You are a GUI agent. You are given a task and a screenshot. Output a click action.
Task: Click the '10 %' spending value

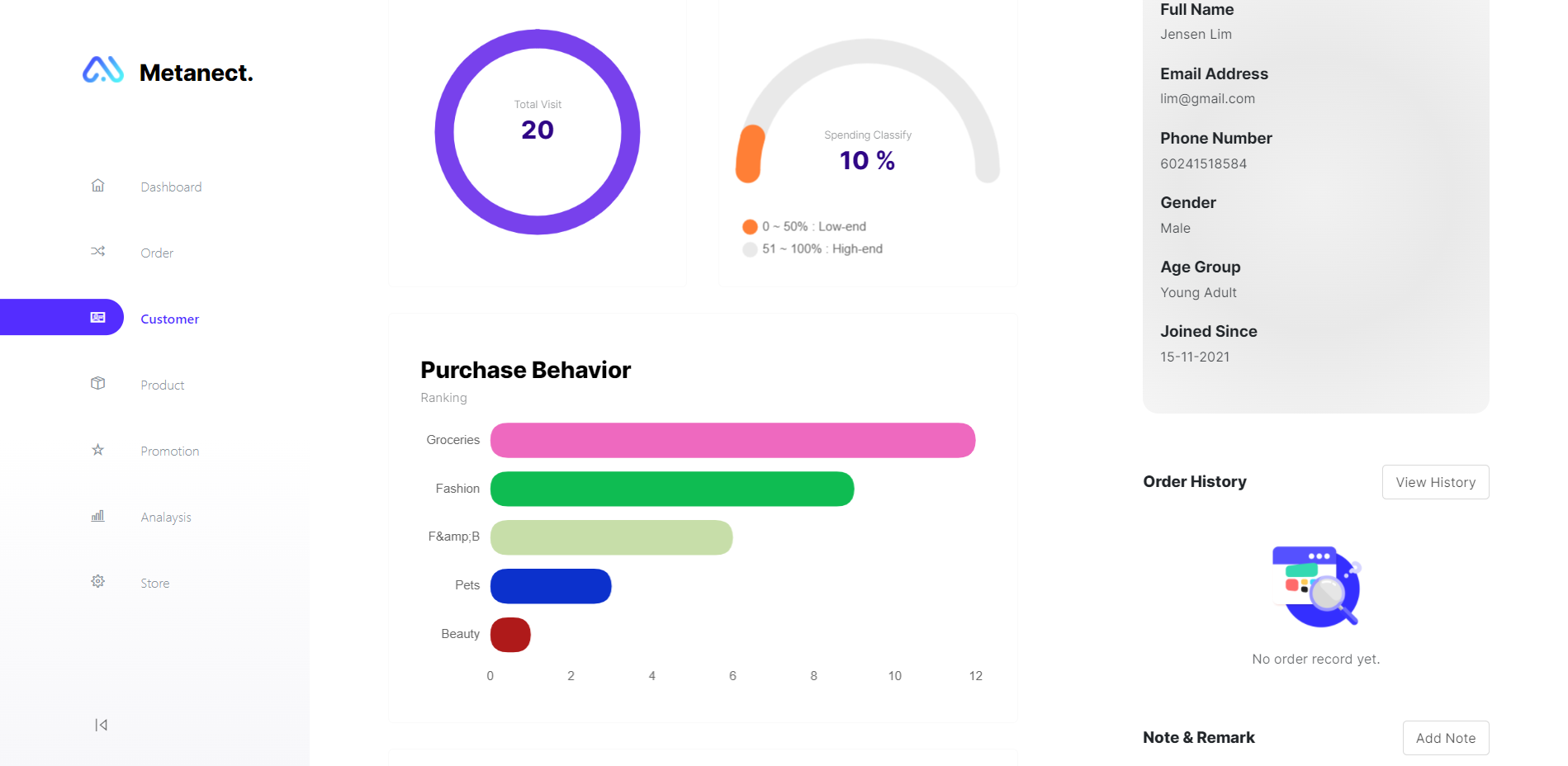tap(867, 160)
